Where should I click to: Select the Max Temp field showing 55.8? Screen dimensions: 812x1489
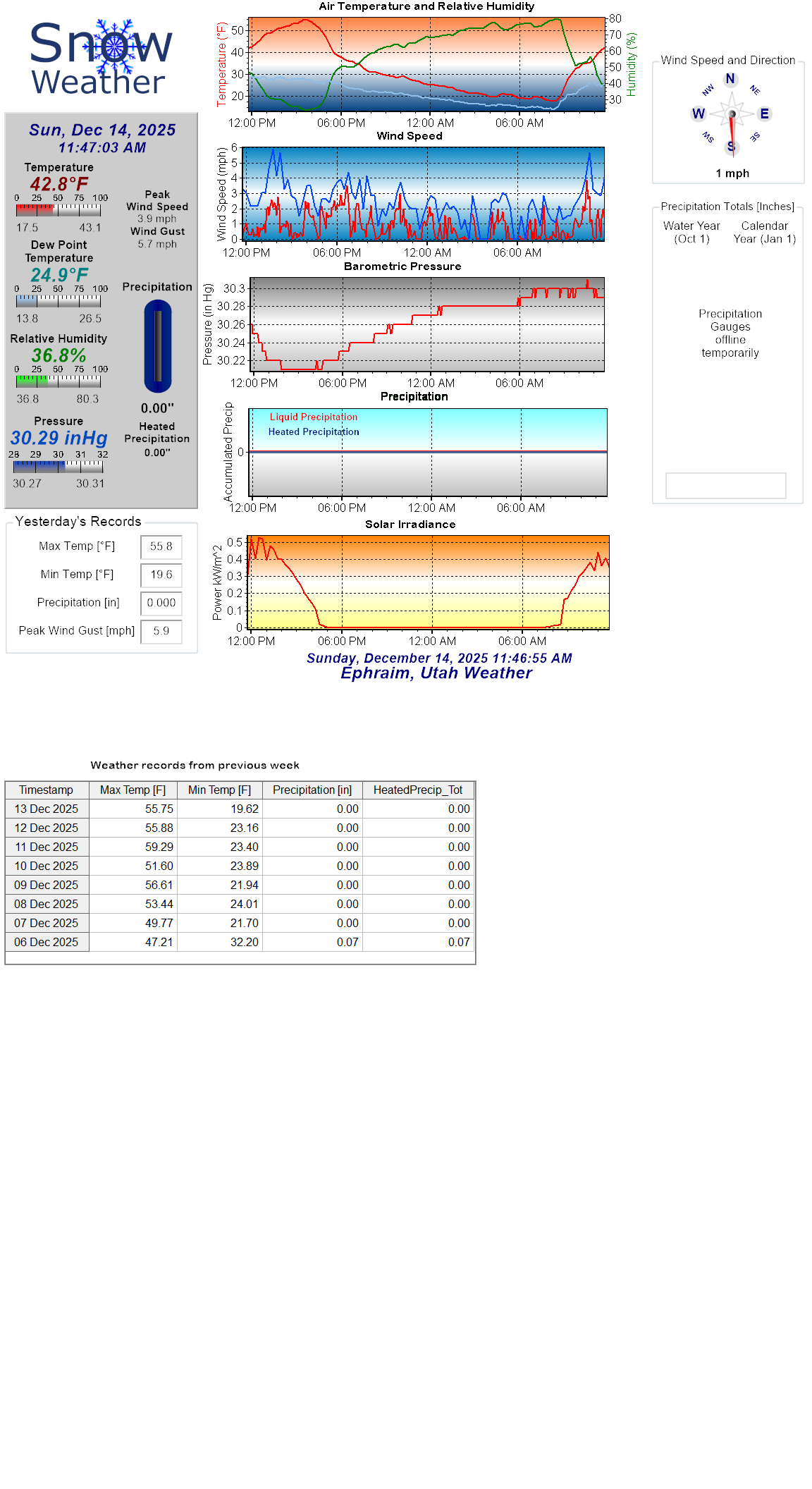point(161,546)
